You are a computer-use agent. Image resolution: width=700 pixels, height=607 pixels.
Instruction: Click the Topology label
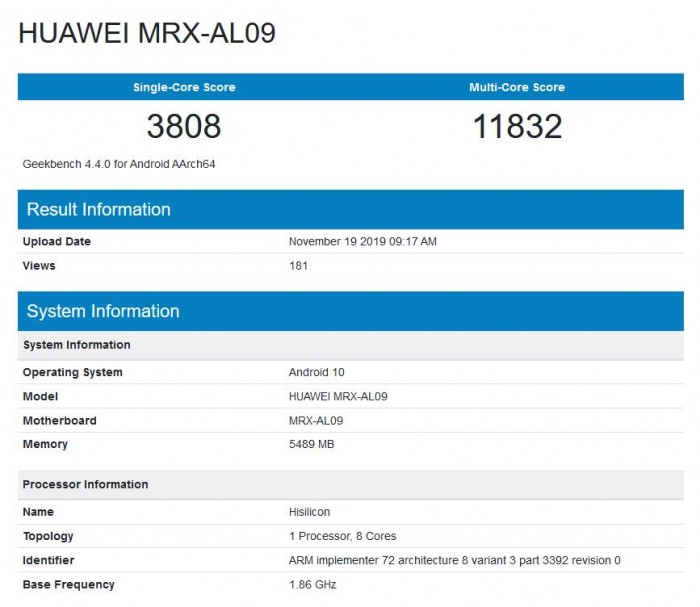(x=48, y=536)
